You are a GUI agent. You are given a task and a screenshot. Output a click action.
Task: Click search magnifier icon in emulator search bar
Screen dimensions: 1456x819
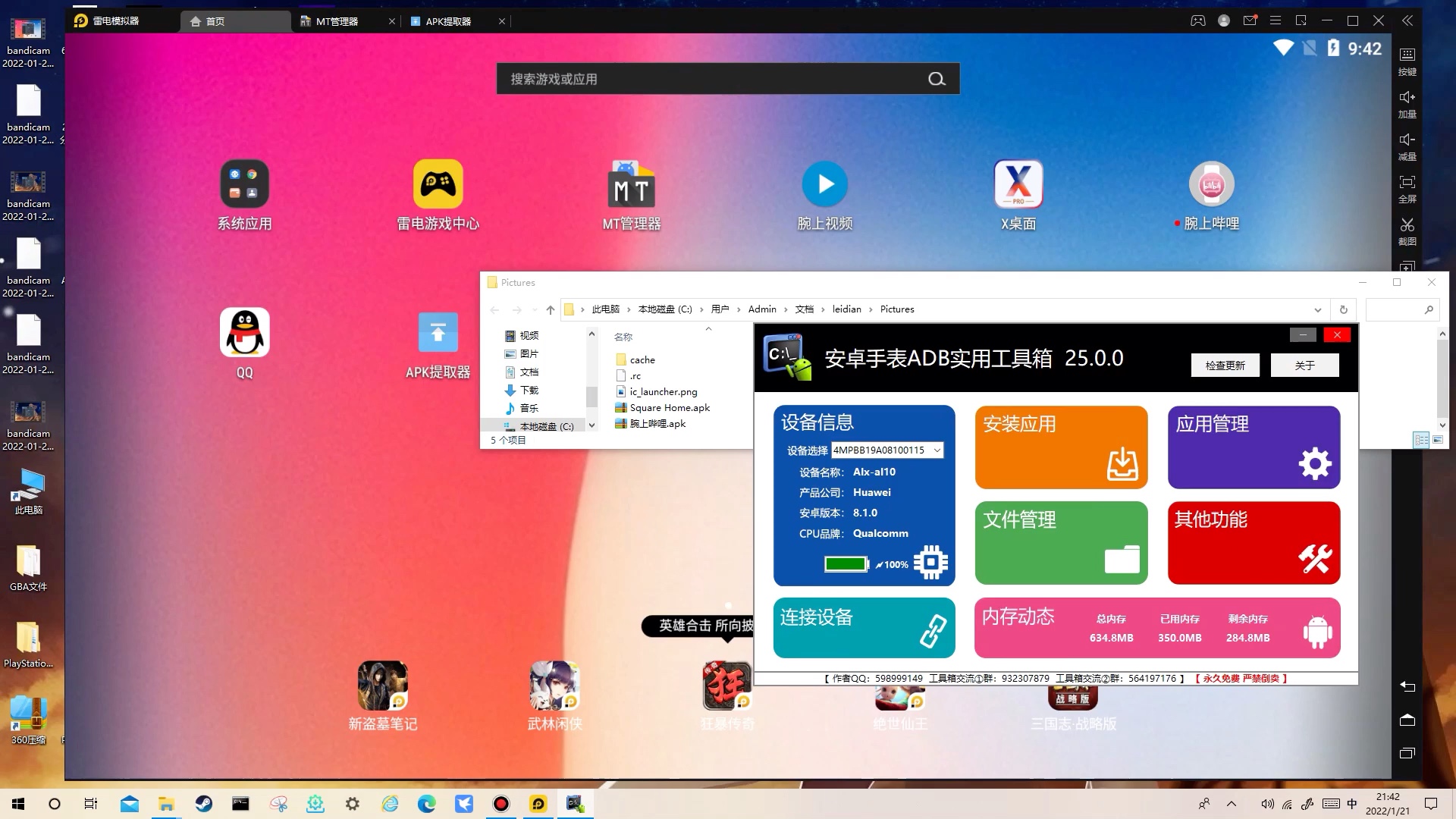pos(937,79)
